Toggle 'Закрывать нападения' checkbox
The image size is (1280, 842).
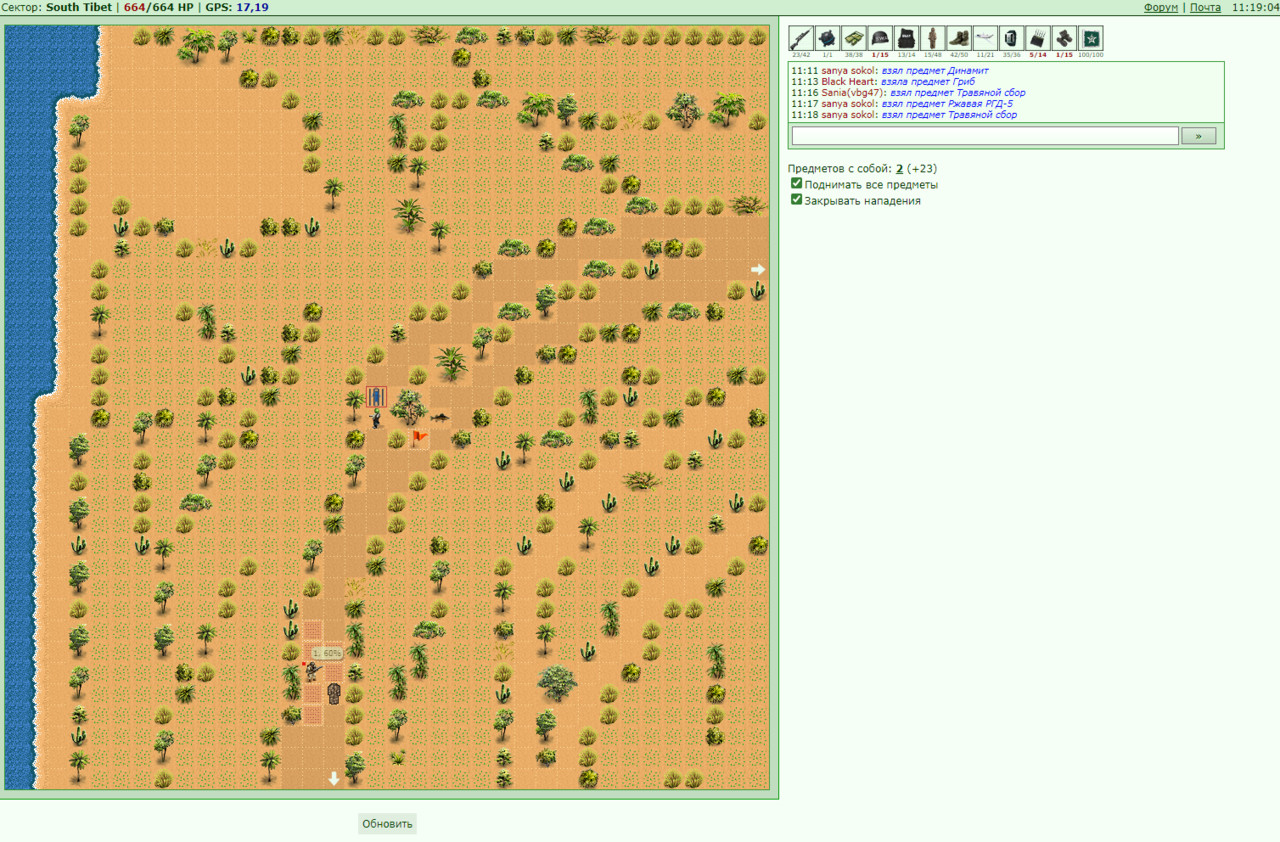796,200
